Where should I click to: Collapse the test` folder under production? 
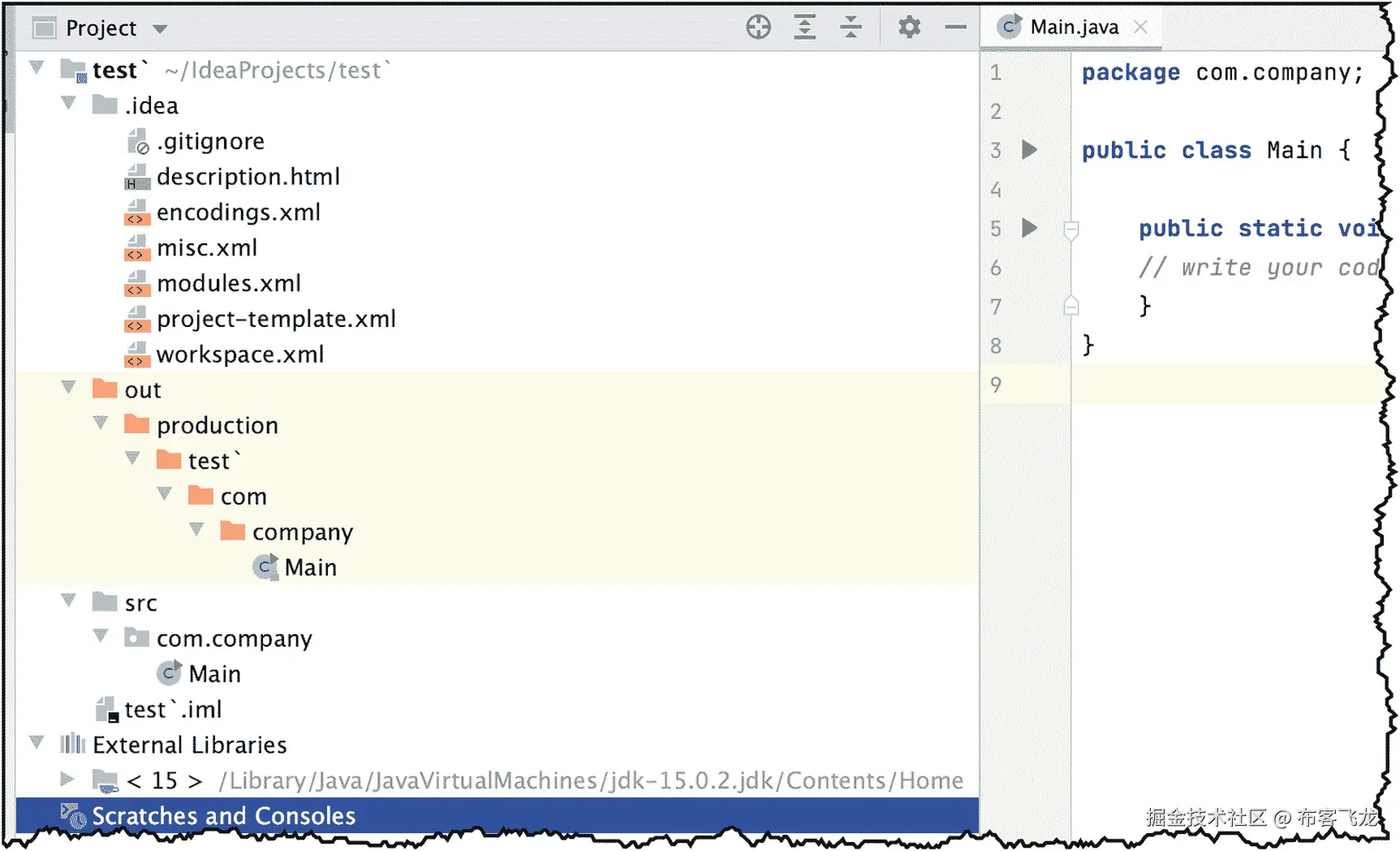tap(133, 458)
